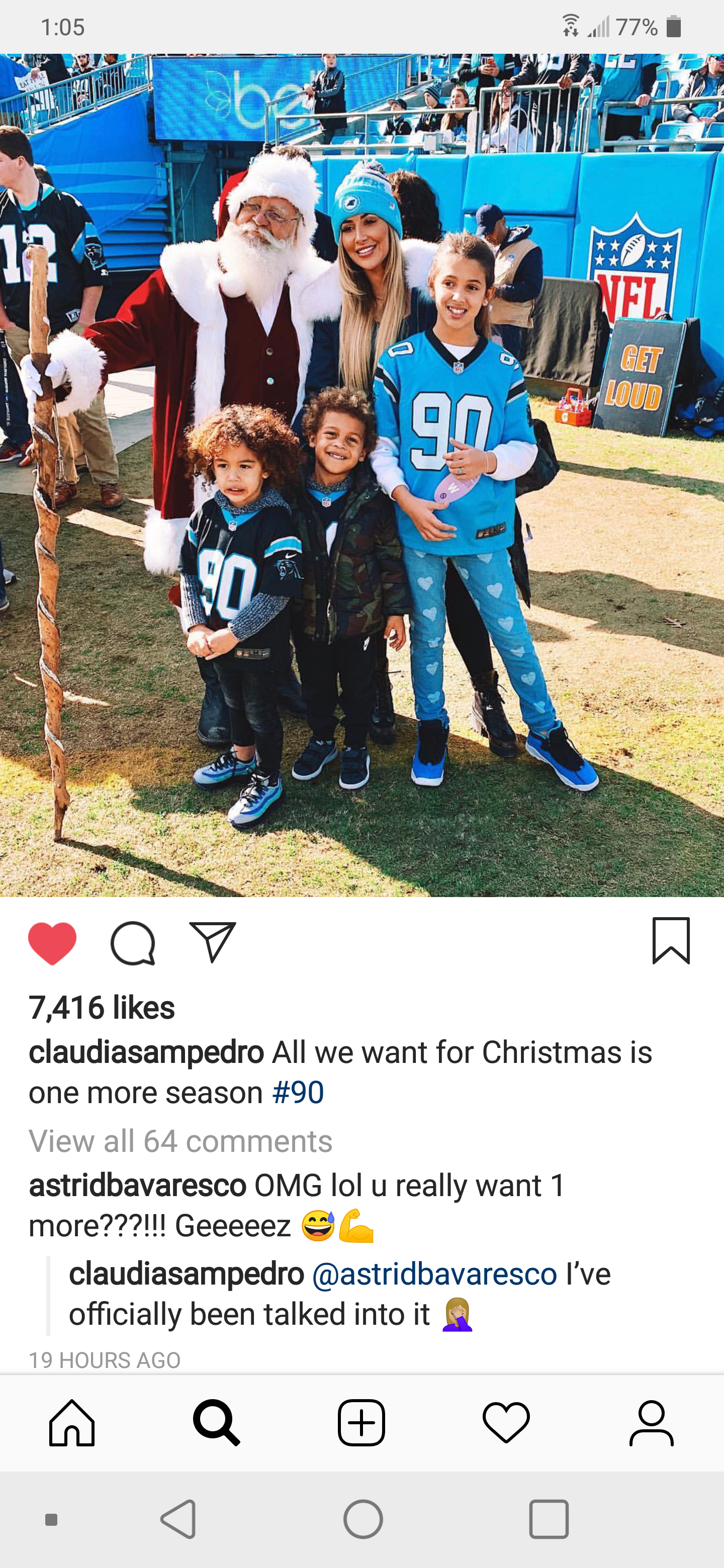The image size is (724, 1568).
Task: Tap the 19 HOURS AGO timestamp
Action: (x=105, y=1360)
